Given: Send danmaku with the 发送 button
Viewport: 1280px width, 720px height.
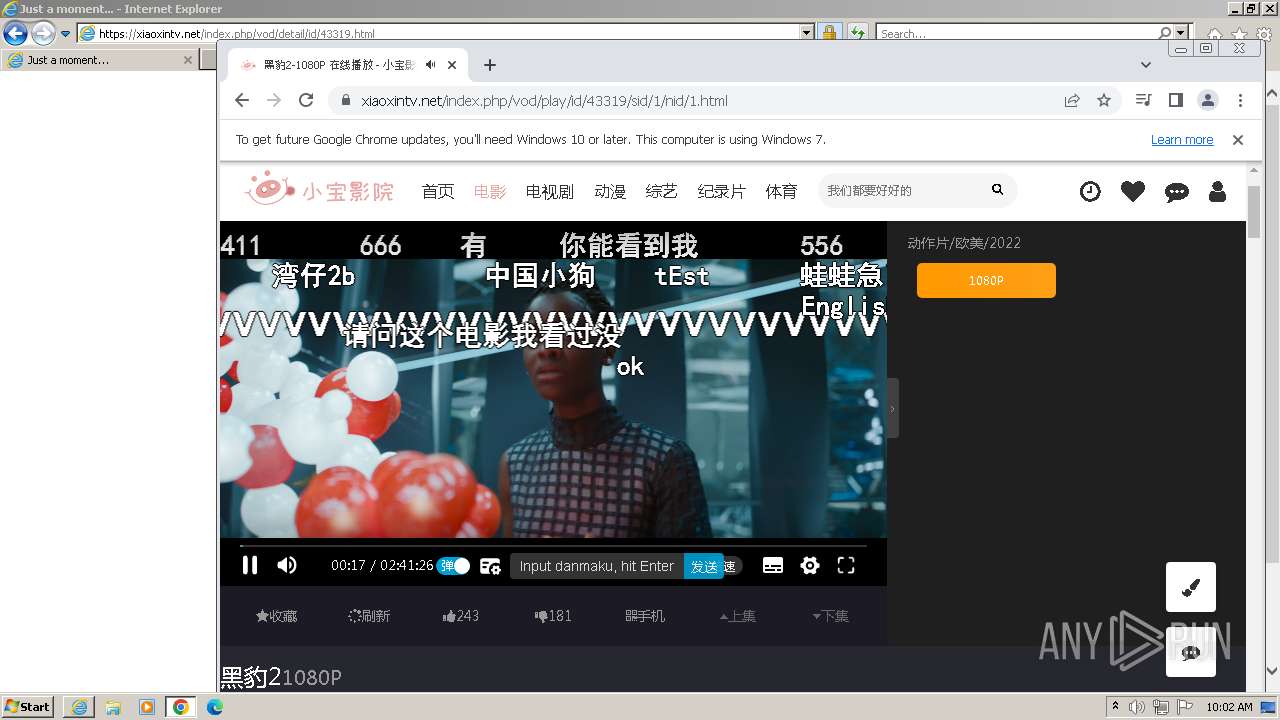Looking at the screenshot, I should pos(705,566).
